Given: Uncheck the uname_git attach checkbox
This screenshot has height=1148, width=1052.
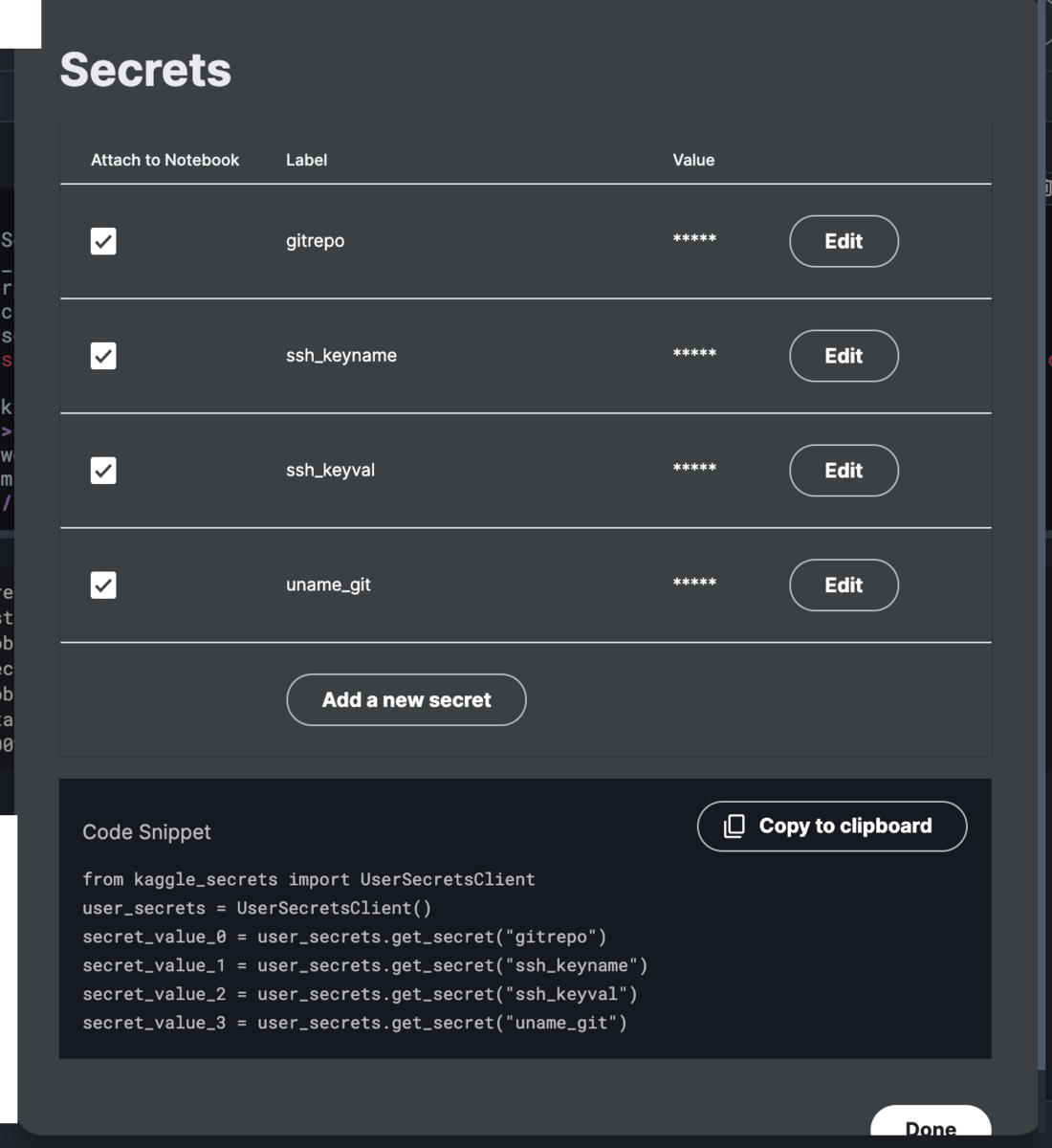Looking at the screenshot, I should 103,585.
